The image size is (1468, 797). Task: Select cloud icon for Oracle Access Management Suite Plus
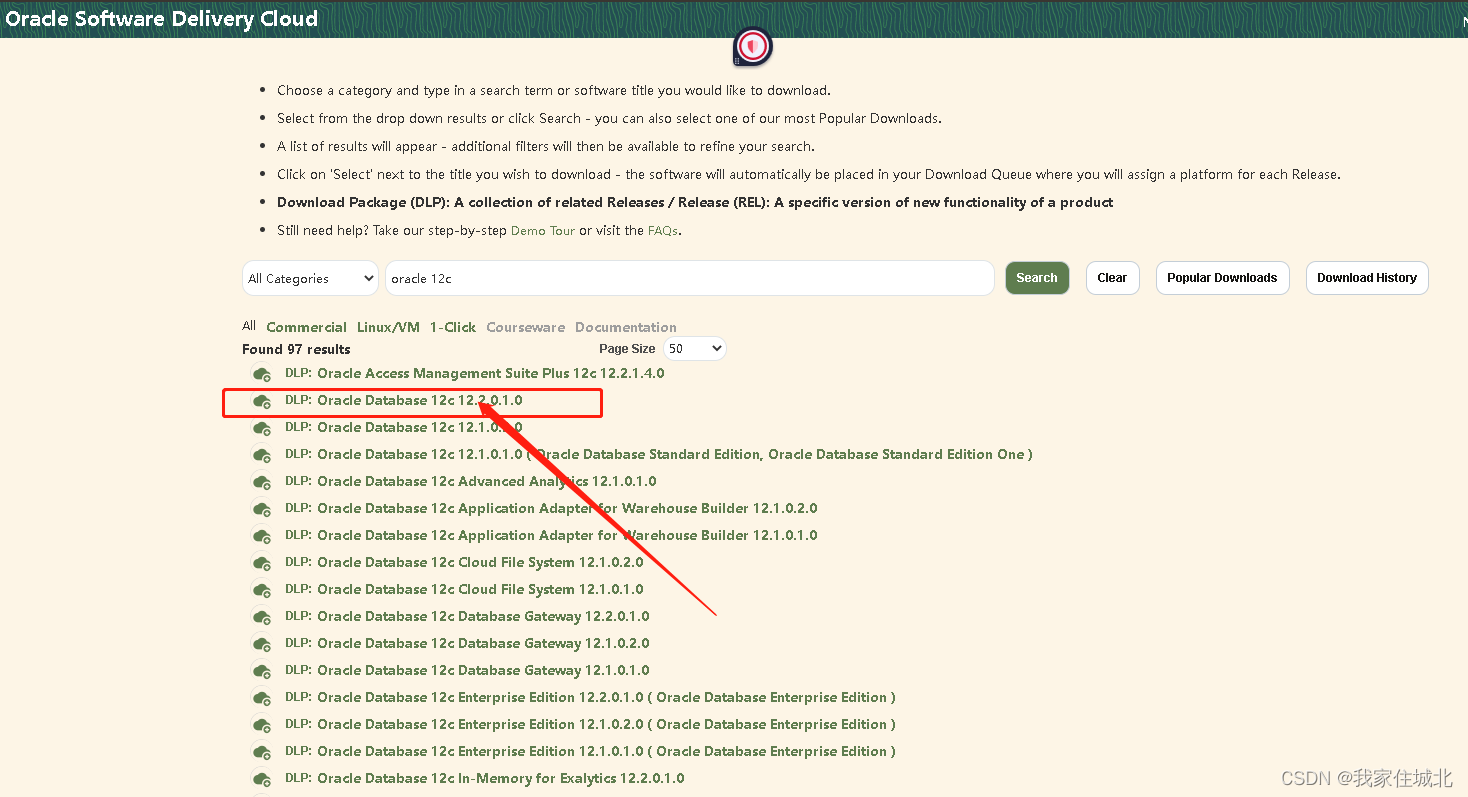click(262, 374)
